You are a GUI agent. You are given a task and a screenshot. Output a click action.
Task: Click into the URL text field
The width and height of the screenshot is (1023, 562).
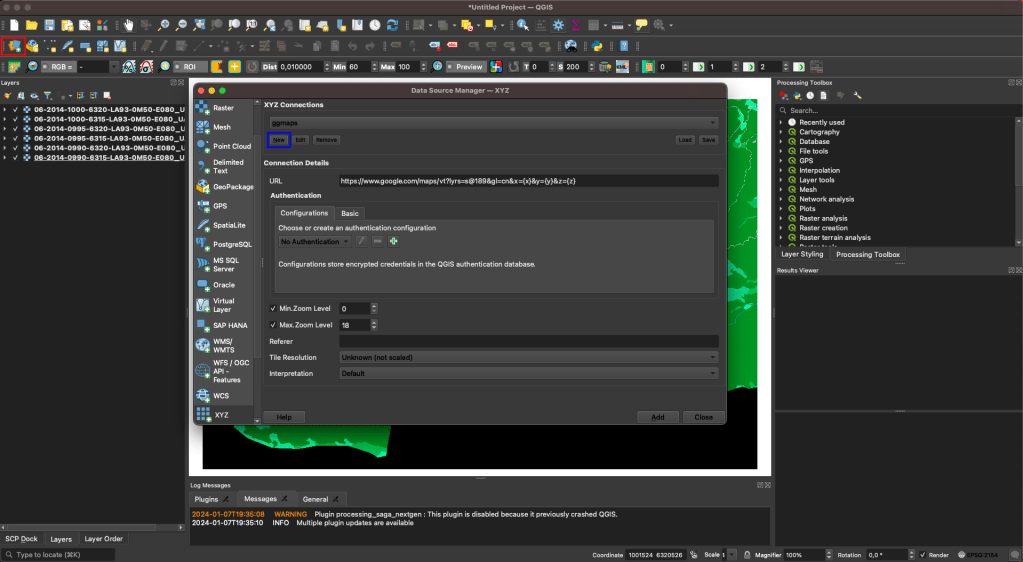tap(528, 181)
